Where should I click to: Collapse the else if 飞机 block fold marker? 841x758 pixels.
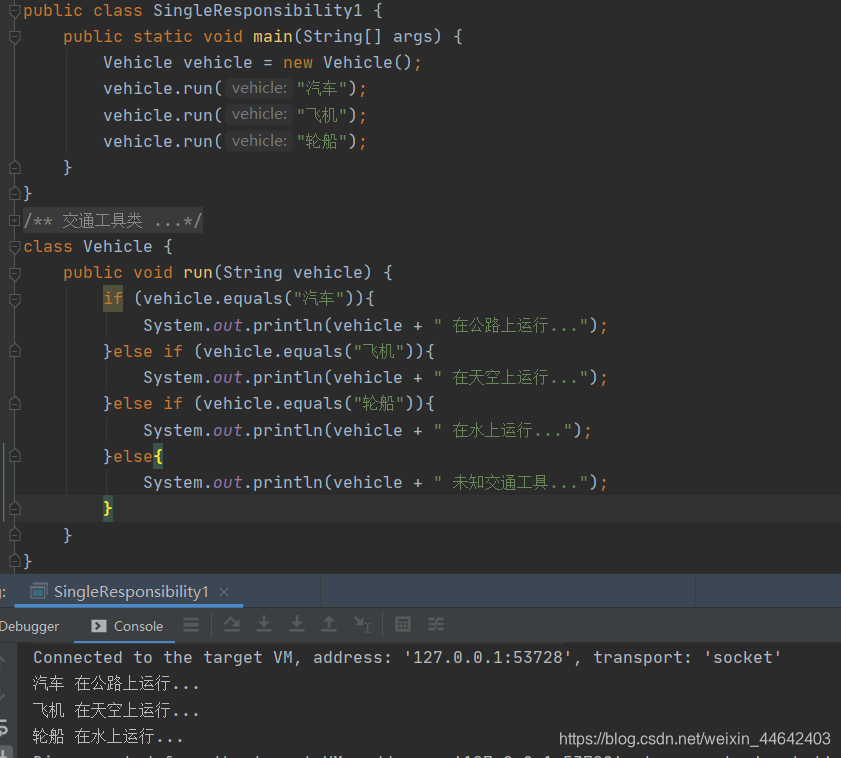pos(15,351)
